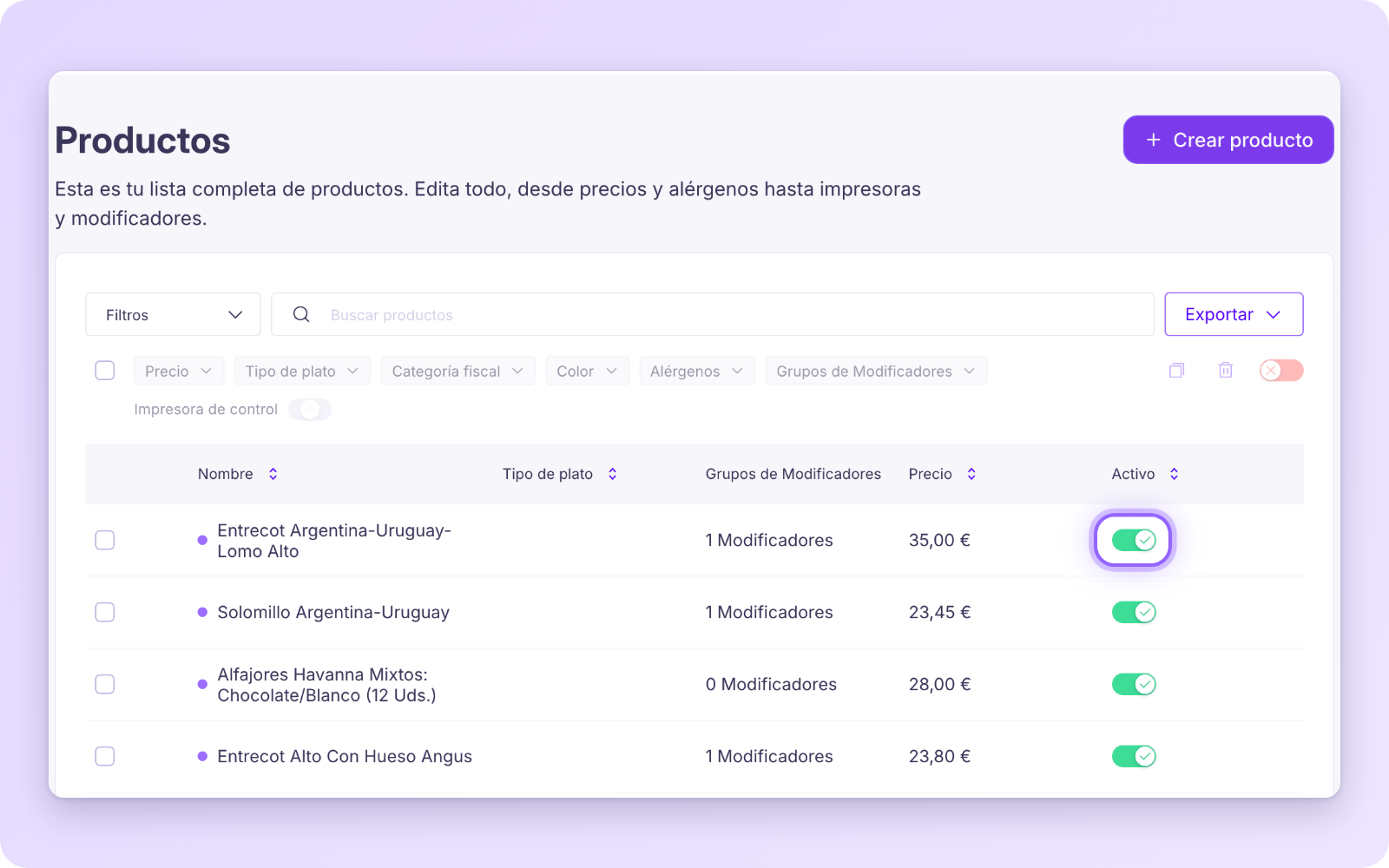Image resolution: width=1389 pixels, height=868 pixels.
Task: Click the Crear producto button
Action: (x=1228, y=140)
